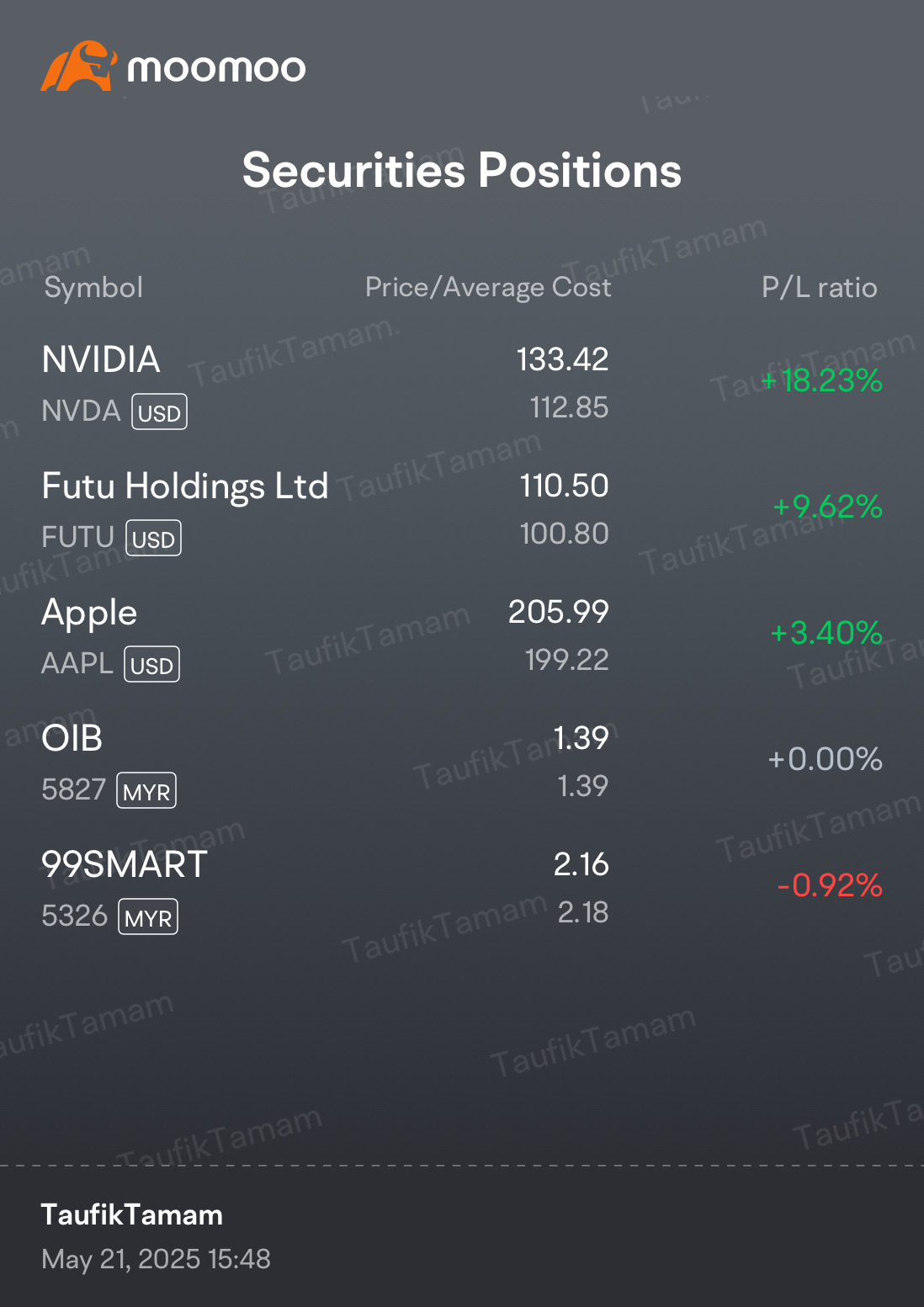Select the P/L ratio column header
Screen dimensions: 924x1307
(x=820, y=288)
